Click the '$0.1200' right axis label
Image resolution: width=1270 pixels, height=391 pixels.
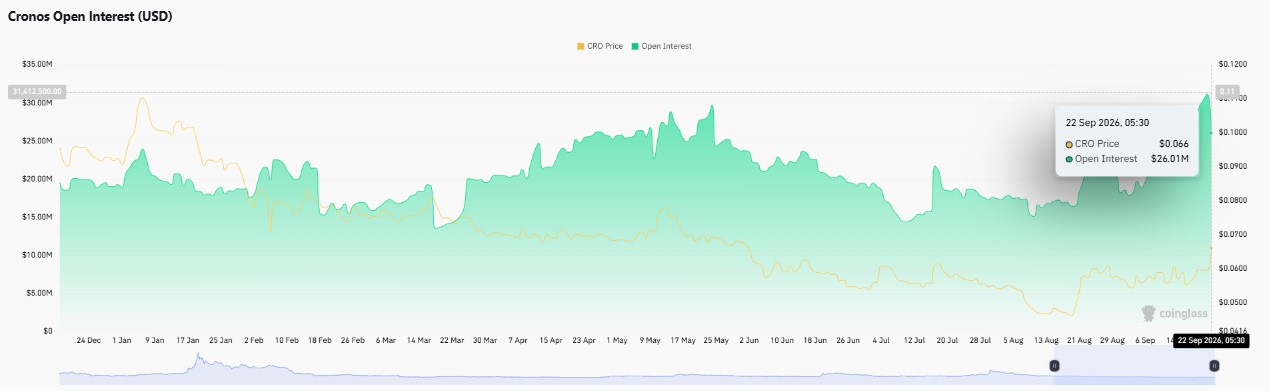[1233, 64]
